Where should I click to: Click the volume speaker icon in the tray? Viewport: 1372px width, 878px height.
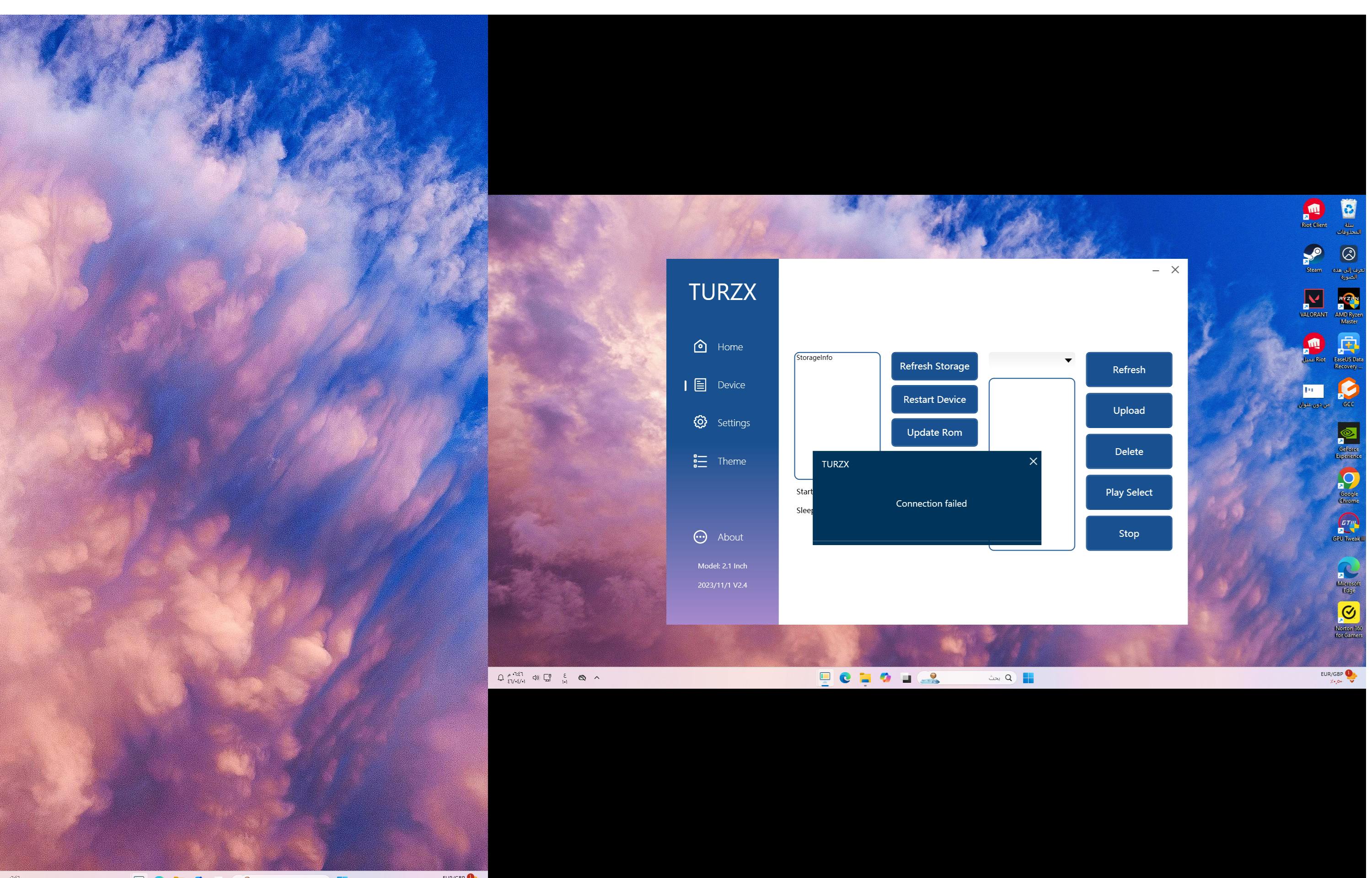(x=535, y=678)
